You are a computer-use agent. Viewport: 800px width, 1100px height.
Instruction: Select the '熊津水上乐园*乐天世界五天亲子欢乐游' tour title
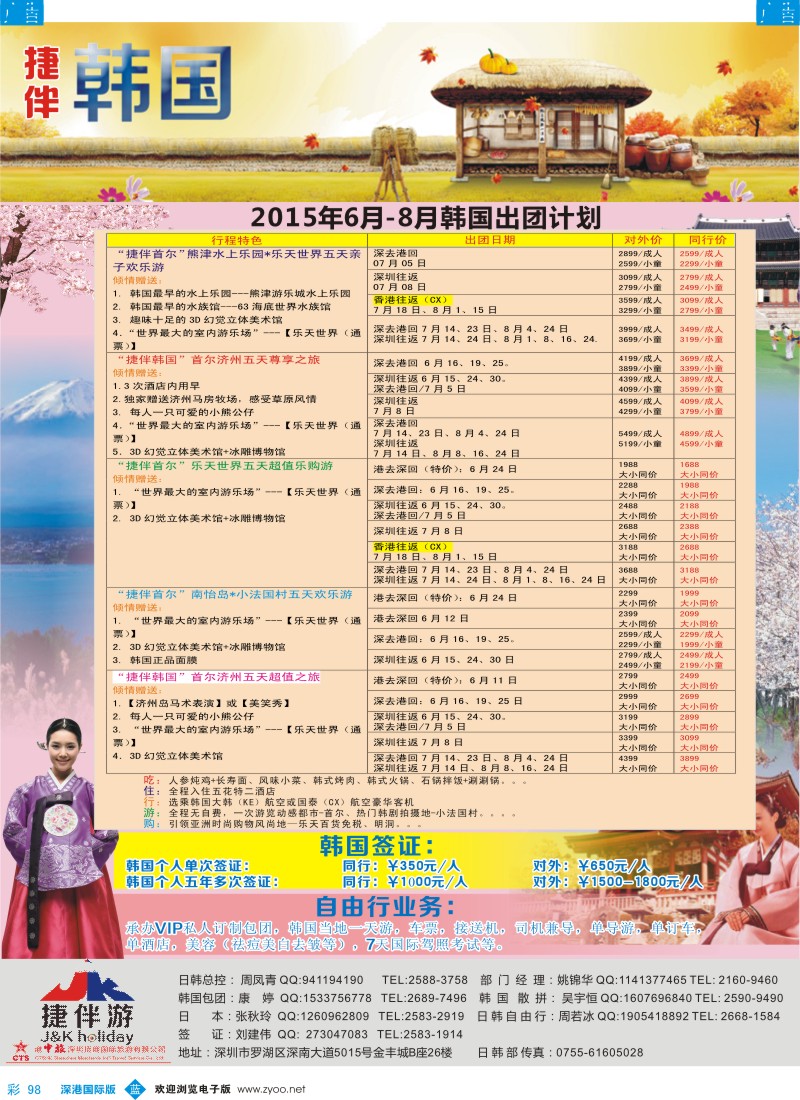pos(237,260)
